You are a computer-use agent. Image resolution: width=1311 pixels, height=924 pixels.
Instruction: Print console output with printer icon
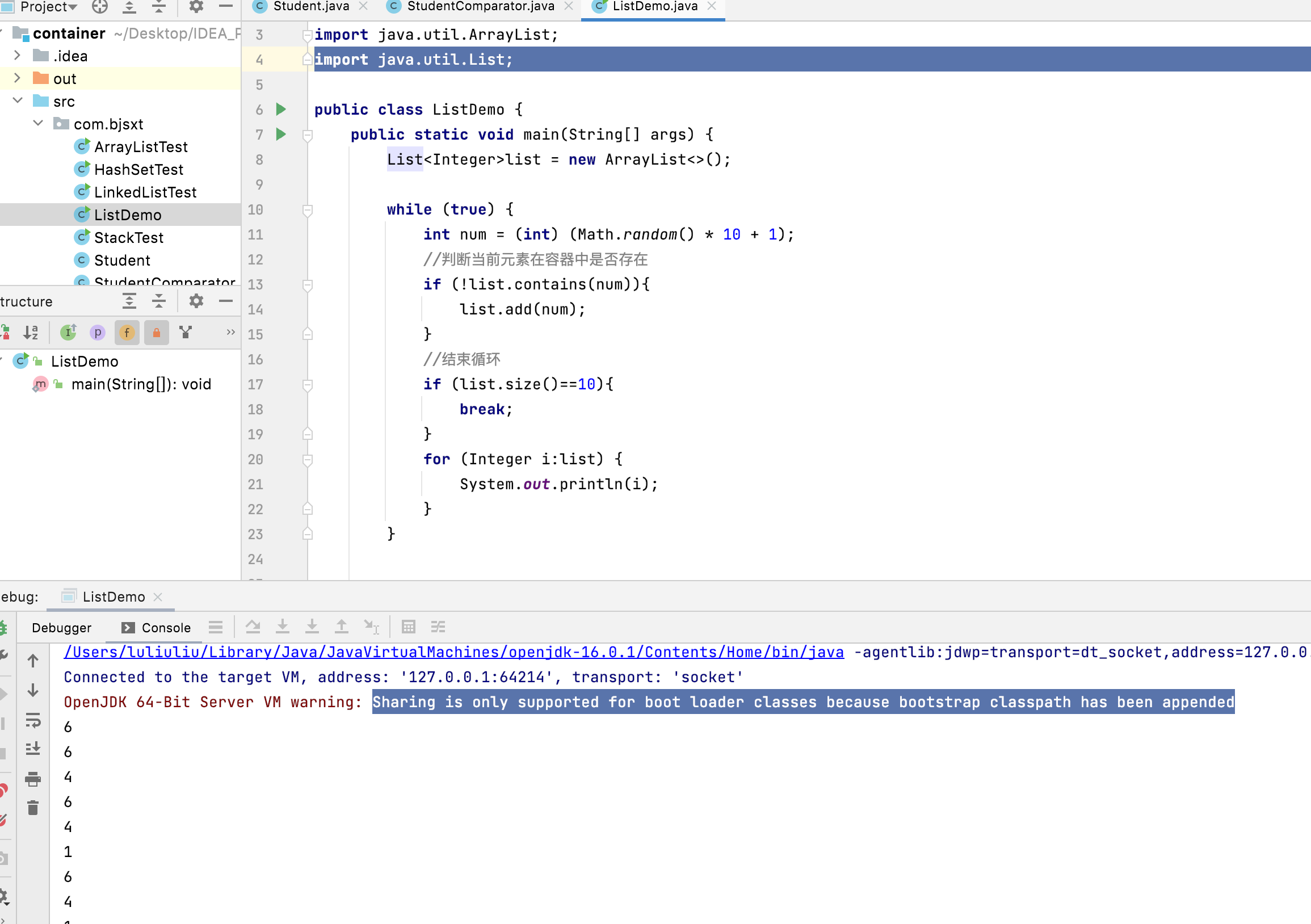pyautogui.click(x=33, y=779)
